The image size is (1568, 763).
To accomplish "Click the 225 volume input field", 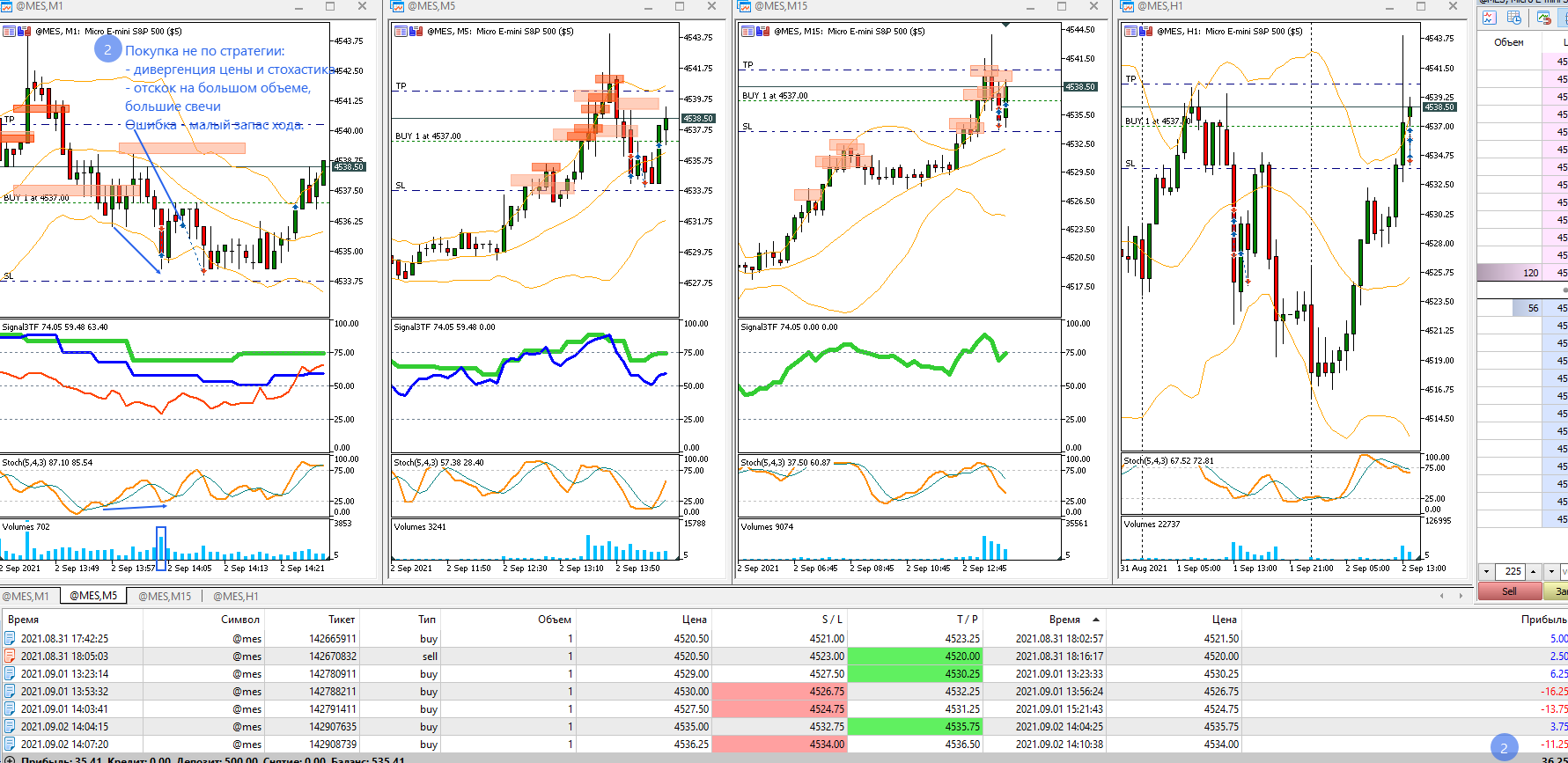I will click(x=1510, y=571).
